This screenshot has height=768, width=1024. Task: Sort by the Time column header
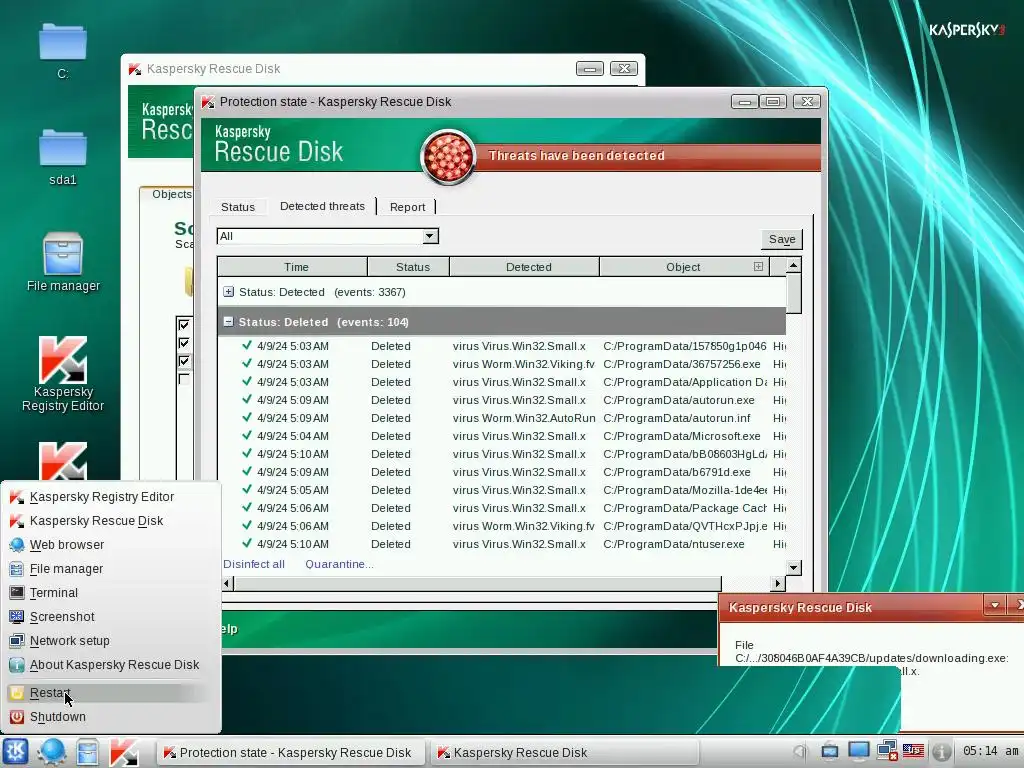pos(293,267)
